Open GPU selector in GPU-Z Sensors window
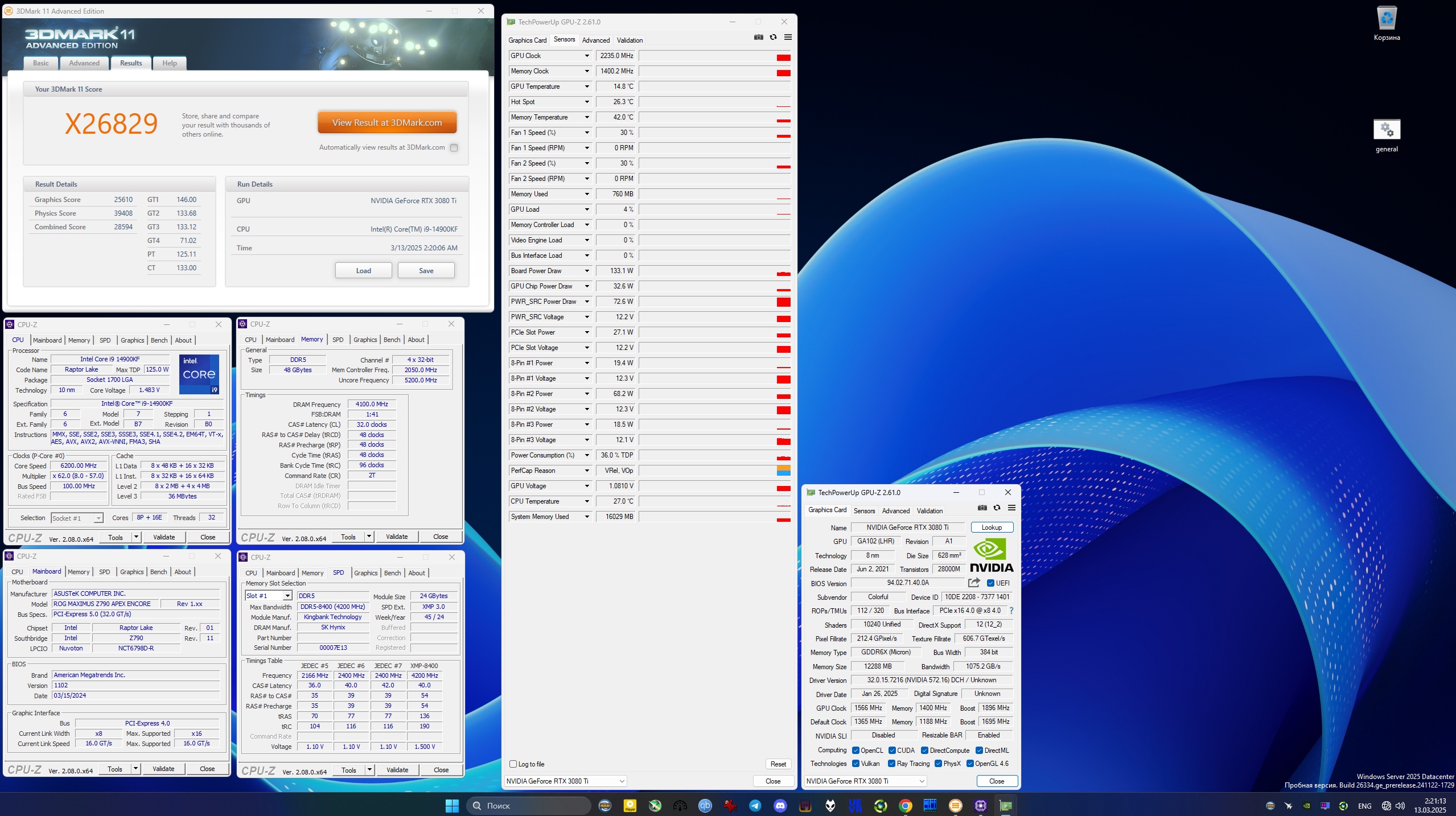Viewport: 1456px width, 816px height. click(x=566, y=781)
